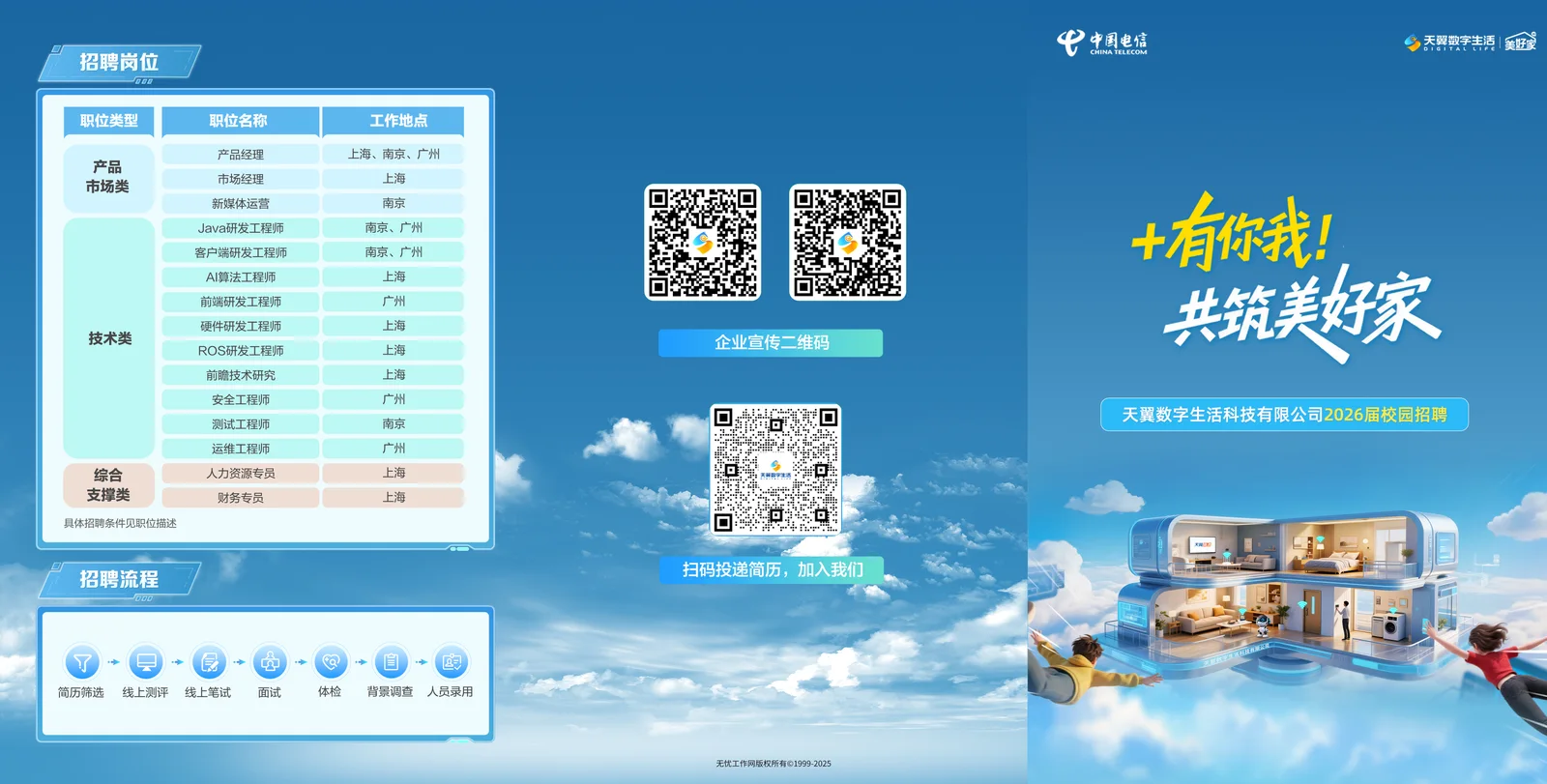Click the 招聘流程 section header
The height and width of the screenshot is (784, 1547).
pyautogui.click(x=119, y=580)
